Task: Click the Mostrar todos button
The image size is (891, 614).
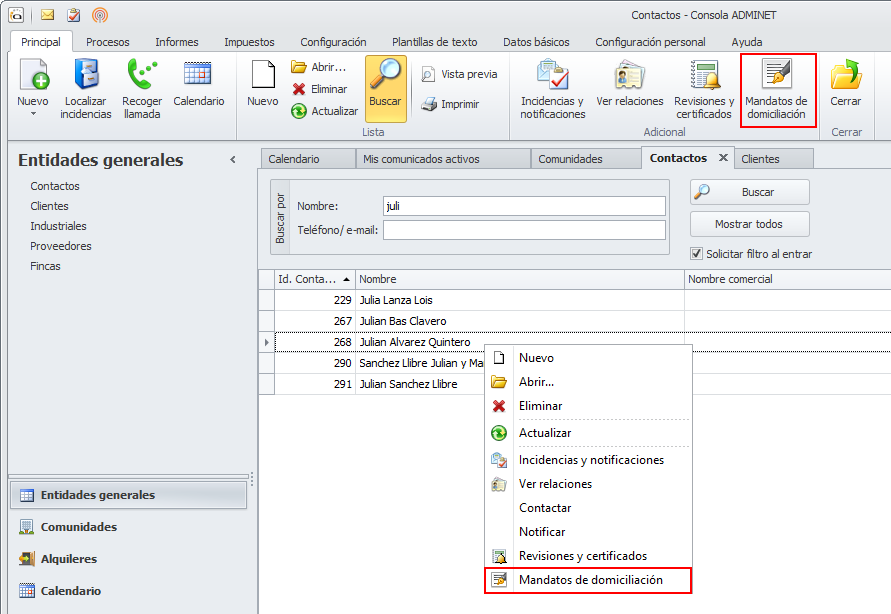Action: [749, 224]
